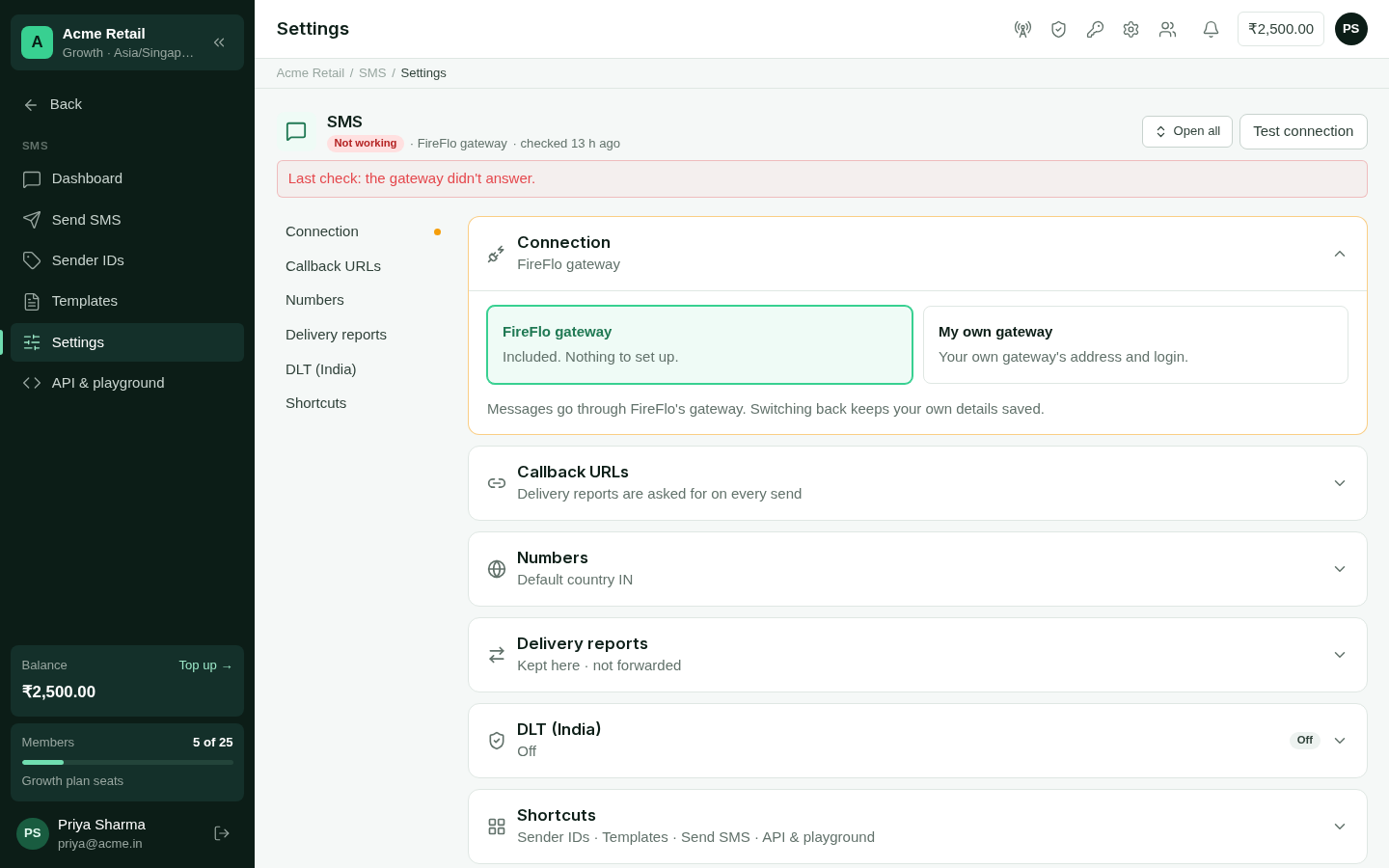Expand the DLT (India) section

pos(1340,741)
